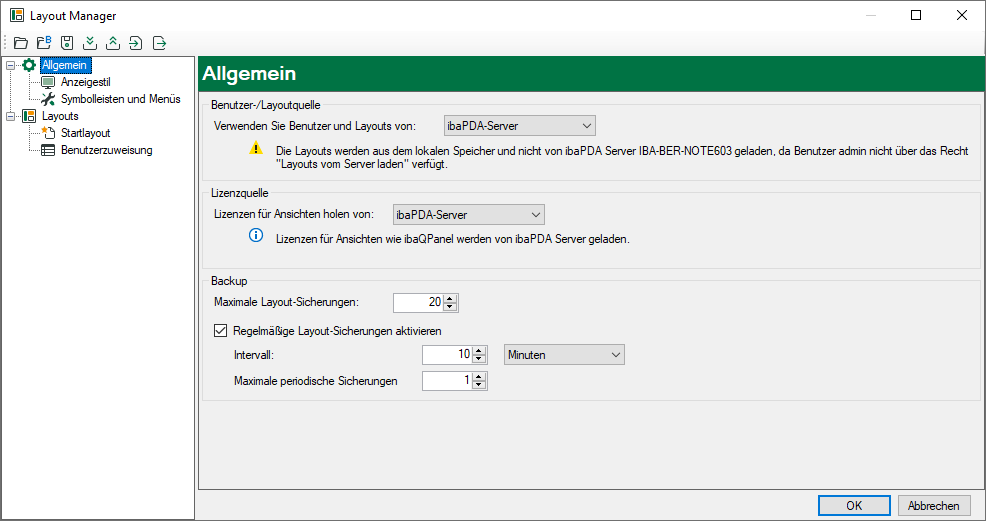The image size is (986, 521).
Task: Click the Intervall value input field
Action: (x=446, y=355)
